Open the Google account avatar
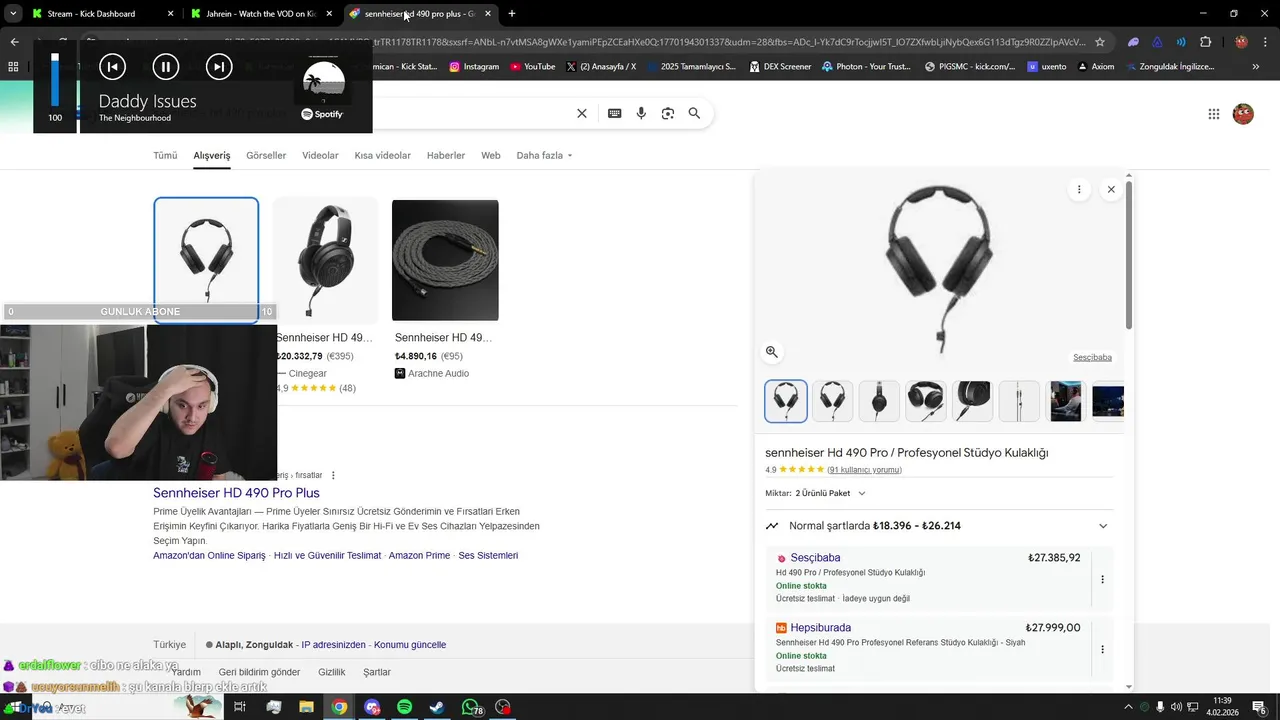Screen dimensions: 1280x720 (1243, 114)
